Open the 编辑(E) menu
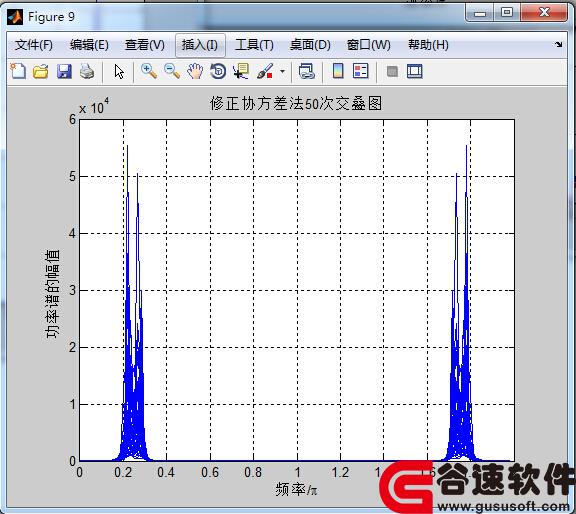Image resolution: width=576 pixels, height=514 pixels. click(89, 45)
